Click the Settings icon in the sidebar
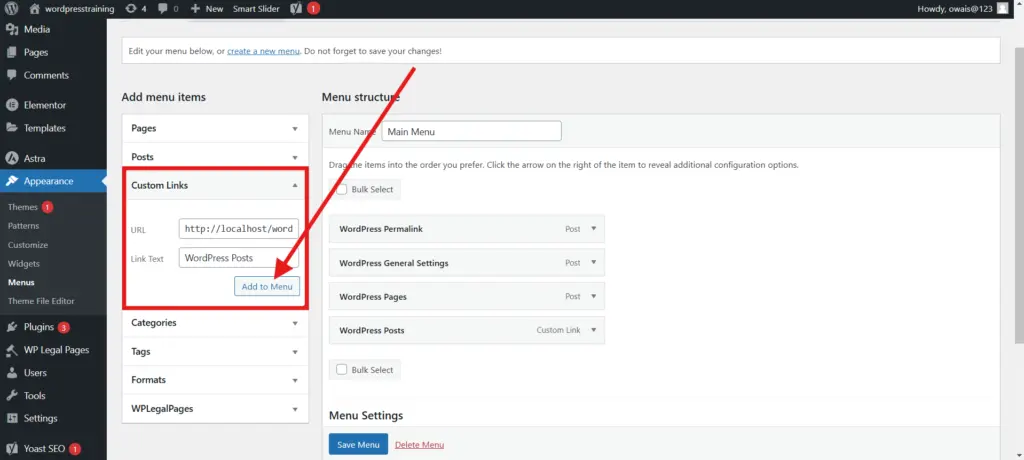This screenshot has height=460, width=1024. click(11, 418)
